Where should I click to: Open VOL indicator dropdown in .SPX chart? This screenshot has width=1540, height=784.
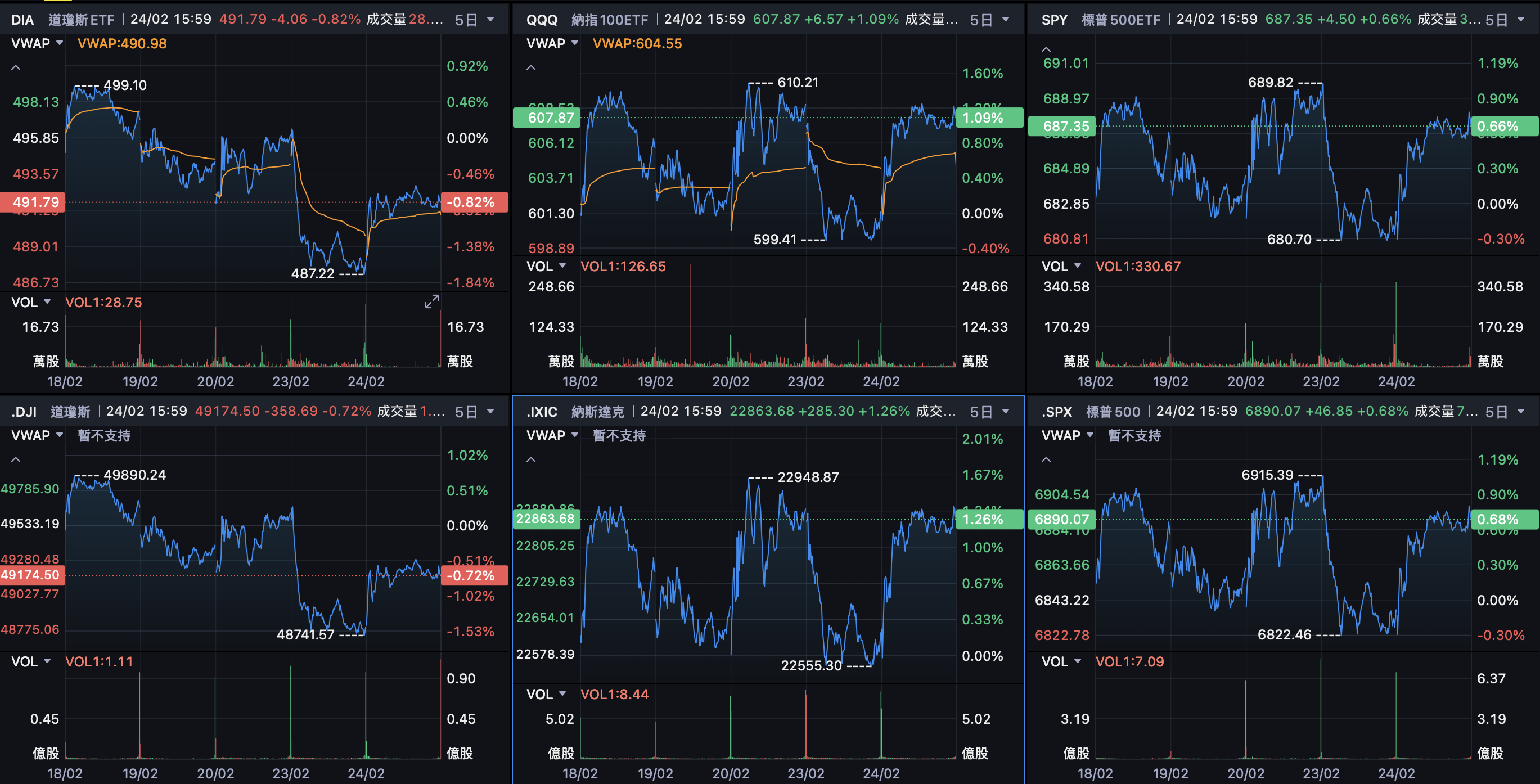coord(1061,661)
